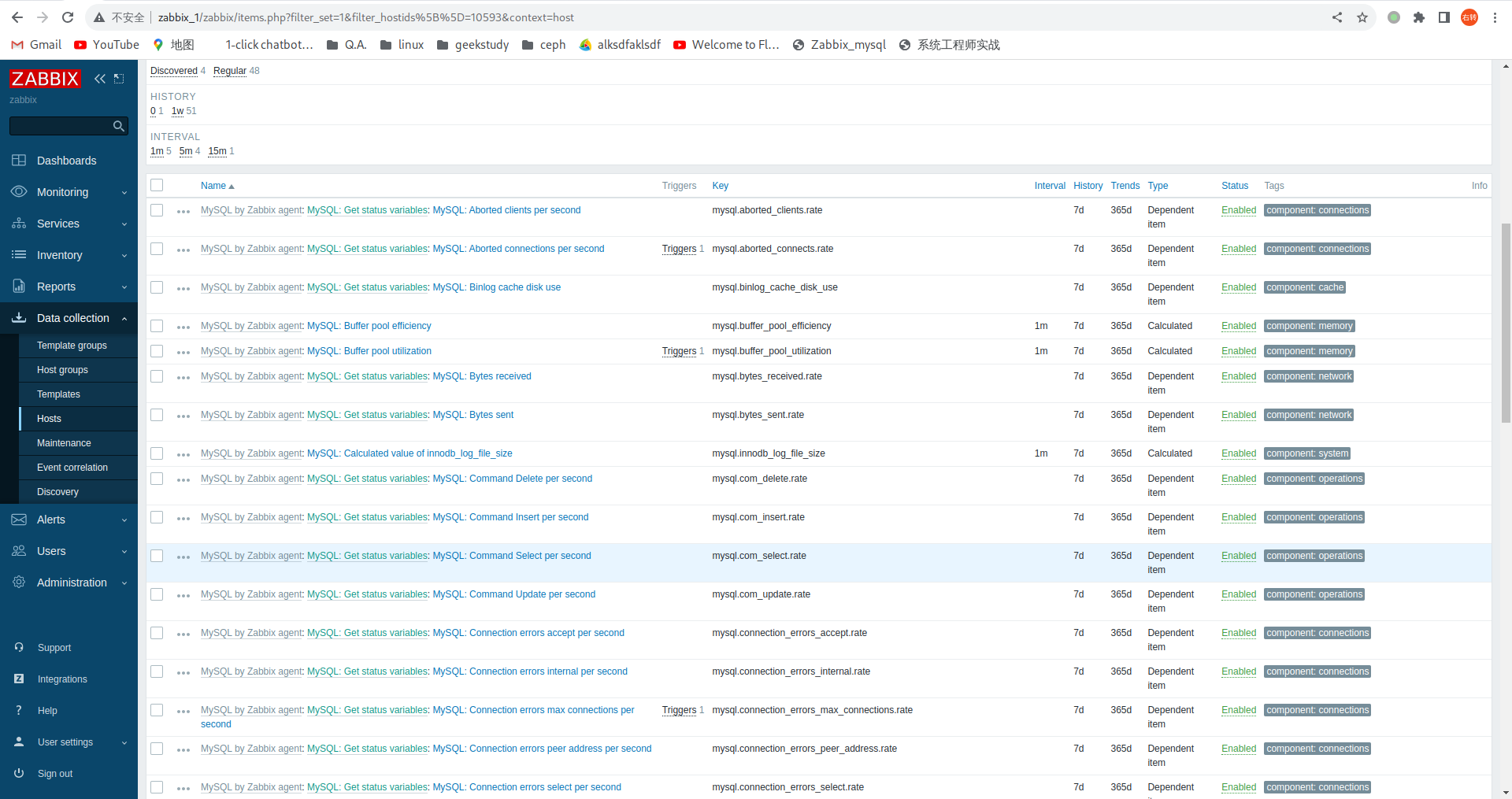Click the Sign out power icon
The image size is (1512, 799).
pyautogui.click(x=19, y=774)
